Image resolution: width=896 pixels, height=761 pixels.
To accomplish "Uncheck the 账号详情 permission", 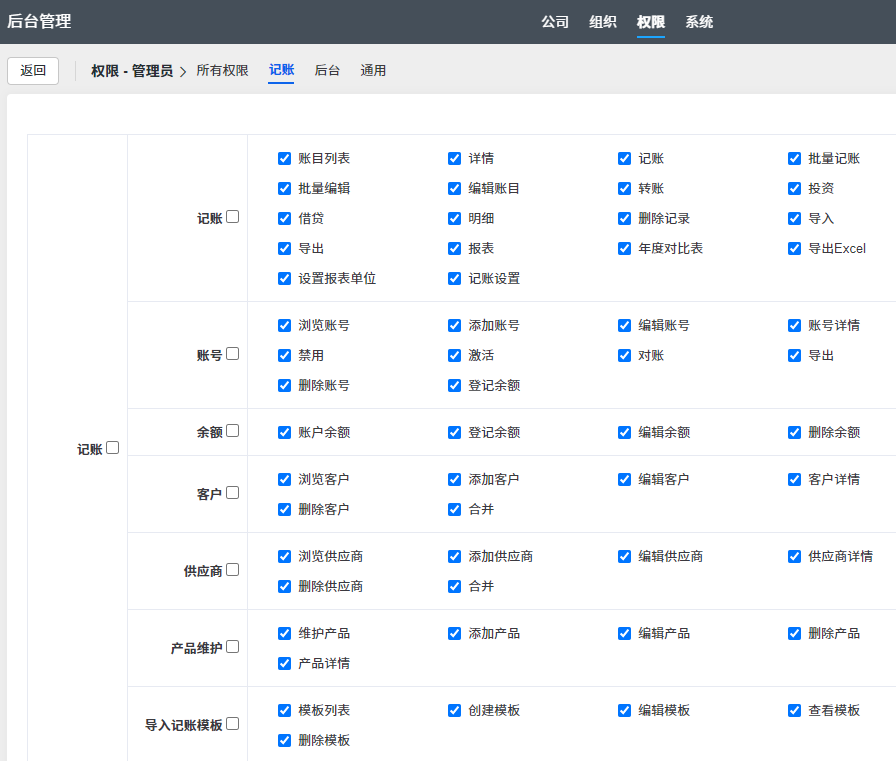I will coord(794,326).
